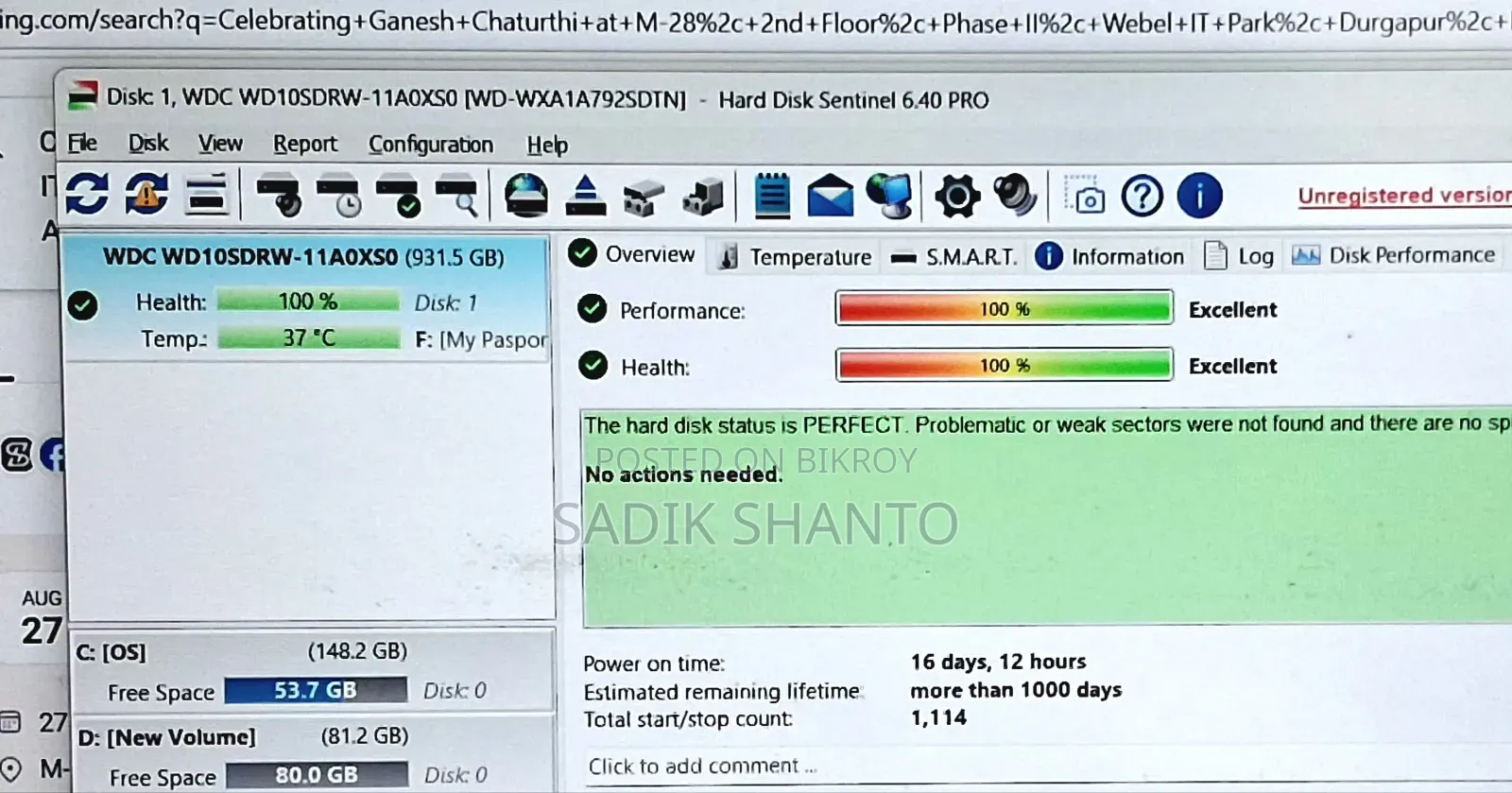
Task: Click the Temp 37 °C bar
Action: pyautogui.click(x=309, y=337)
